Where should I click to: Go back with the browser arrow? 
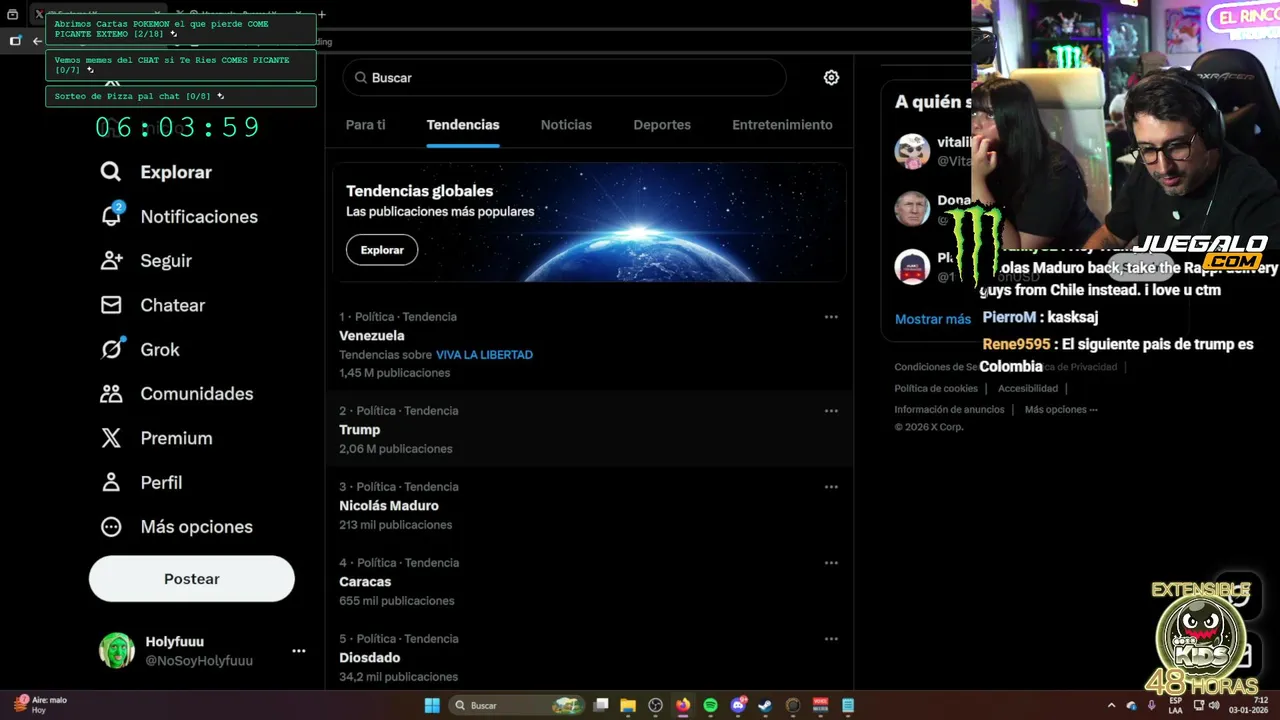pyautogui.click(x=37, y=41)
